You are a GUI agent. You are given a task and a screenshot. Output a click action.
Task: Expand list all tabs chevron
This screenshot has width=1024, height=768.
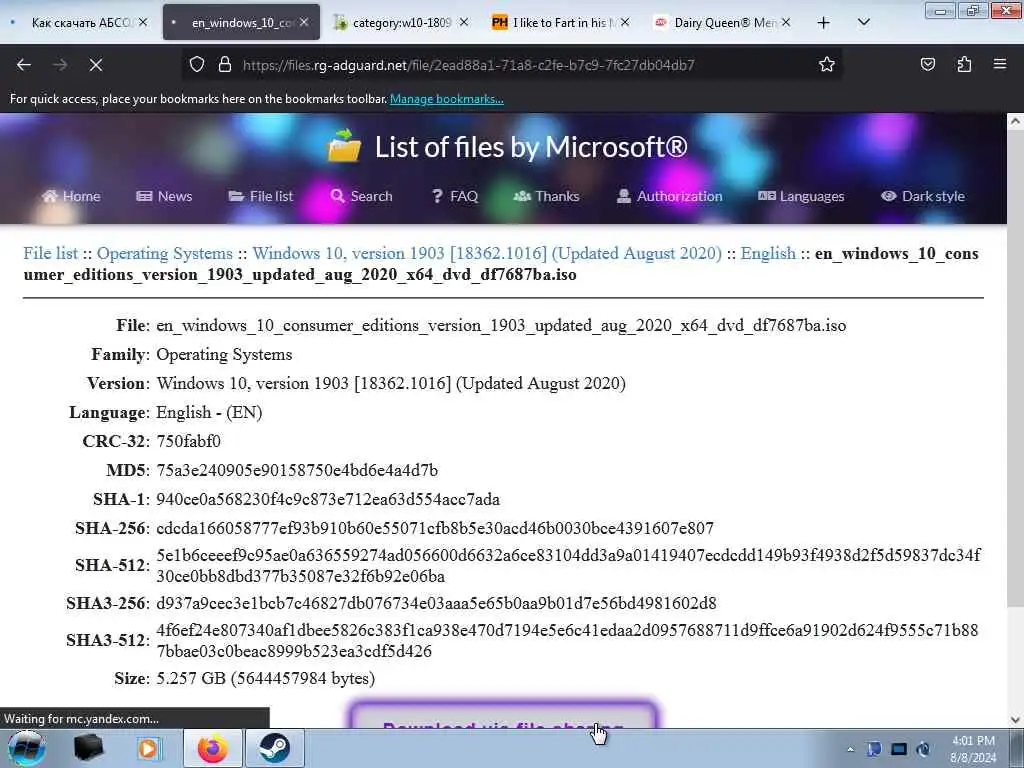click(x=863, y=23)
